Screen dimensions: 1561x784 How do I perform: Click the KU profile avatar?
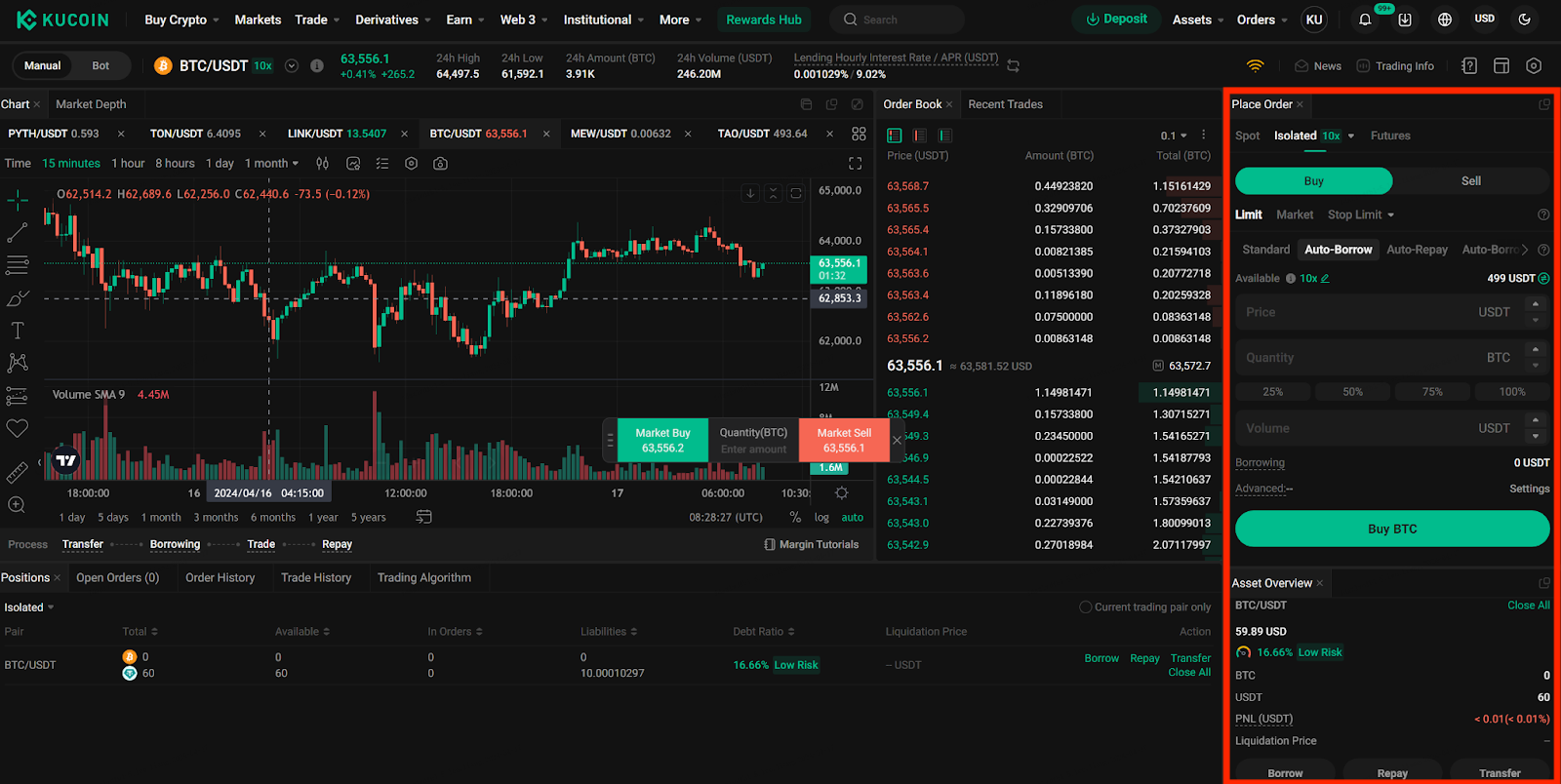pos(1314,20)
